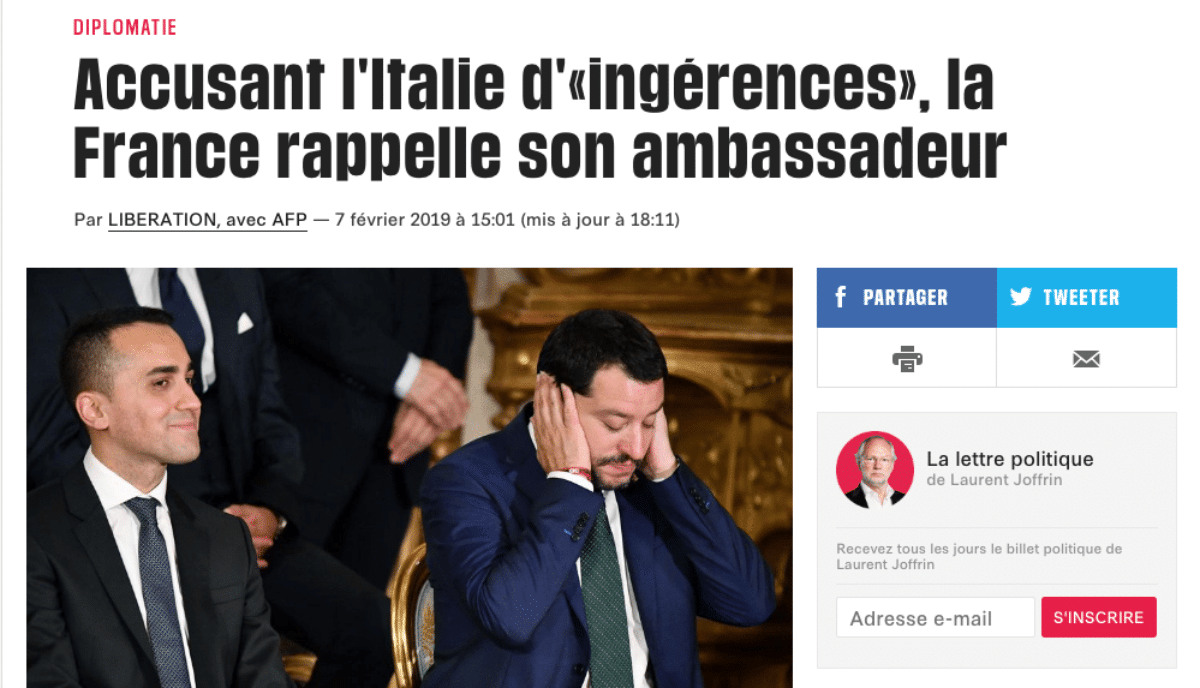Share on Facebook via the PARTAGER label
Image resolution: width=1200 pixels, height=688 pixels.
905,298
